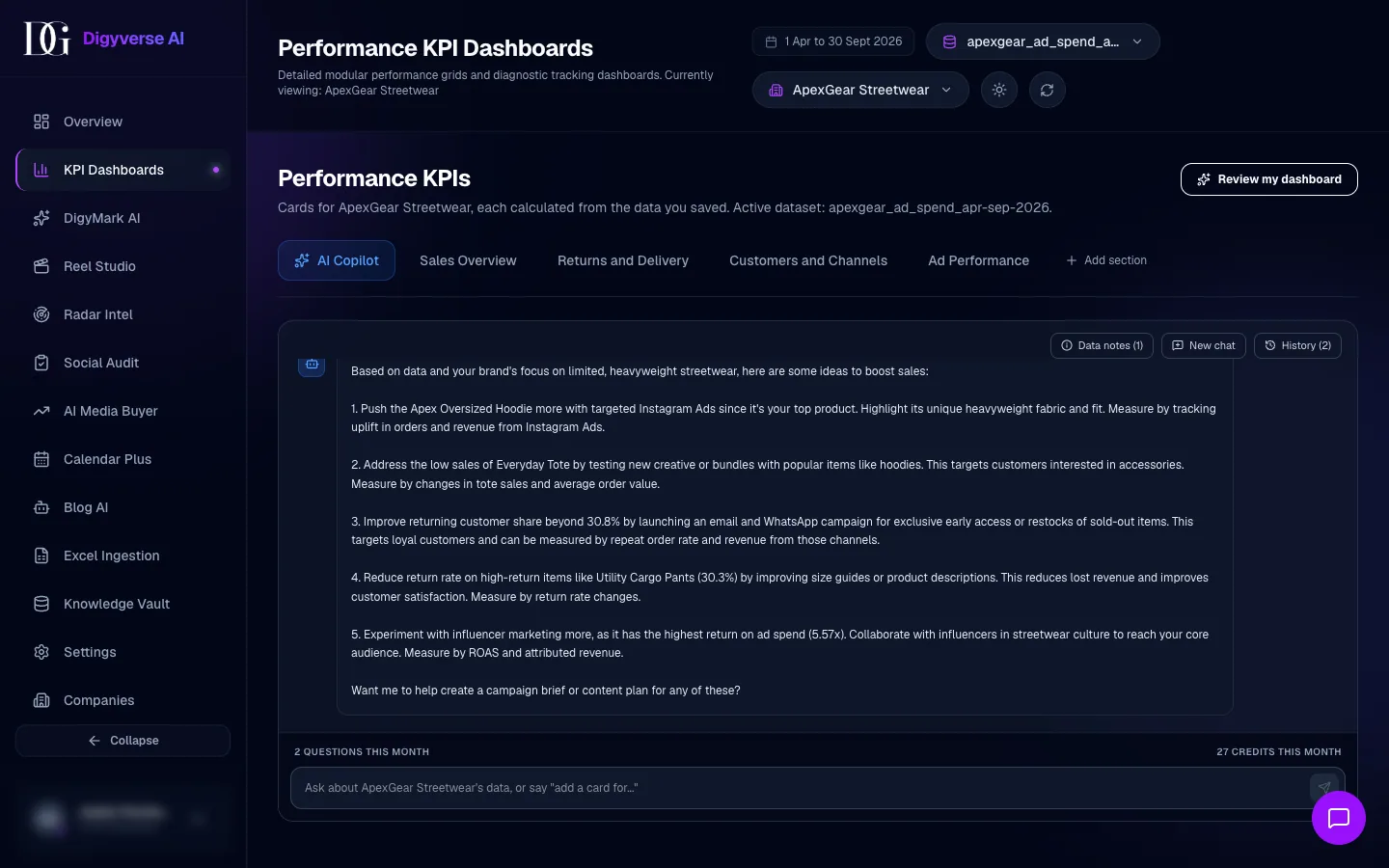Switch to Customers and Channels tab
The width and height of the screenshot is (1389, 868).
pyautogui.click(x=808, y=260)
